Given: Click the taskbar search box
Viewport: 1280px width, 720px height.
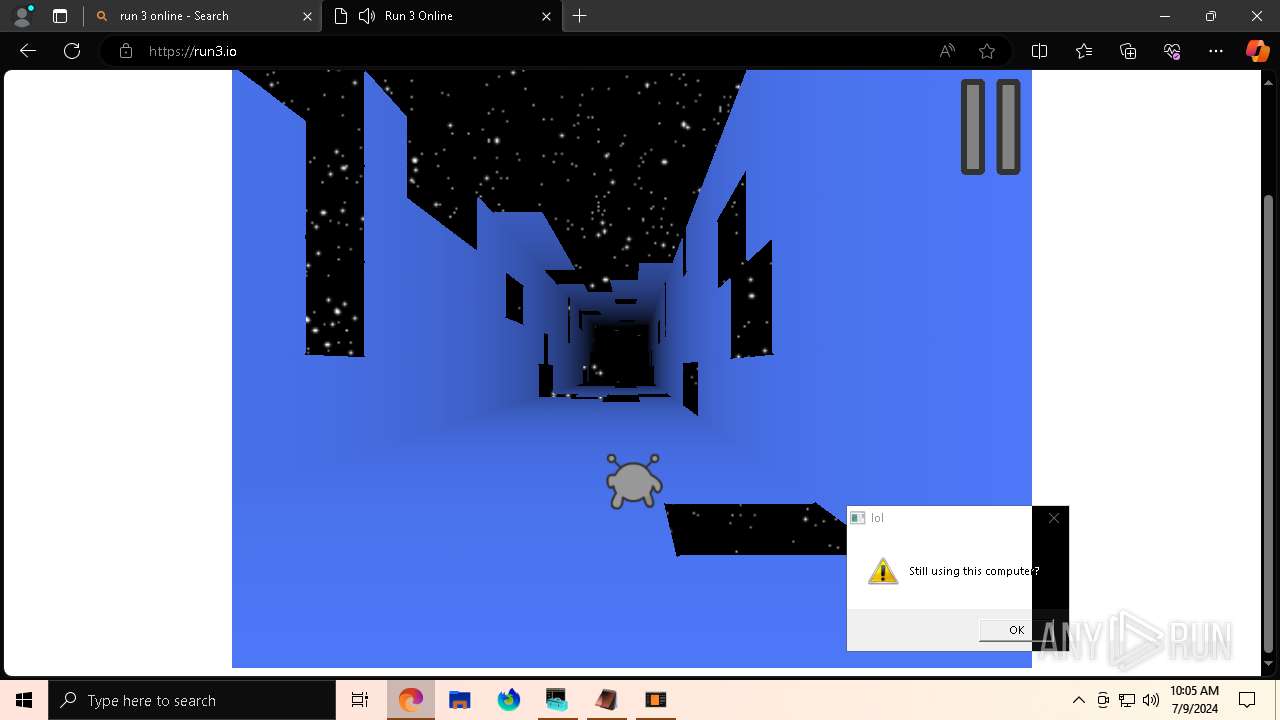Looking at the screenshot, I should 192,700.
